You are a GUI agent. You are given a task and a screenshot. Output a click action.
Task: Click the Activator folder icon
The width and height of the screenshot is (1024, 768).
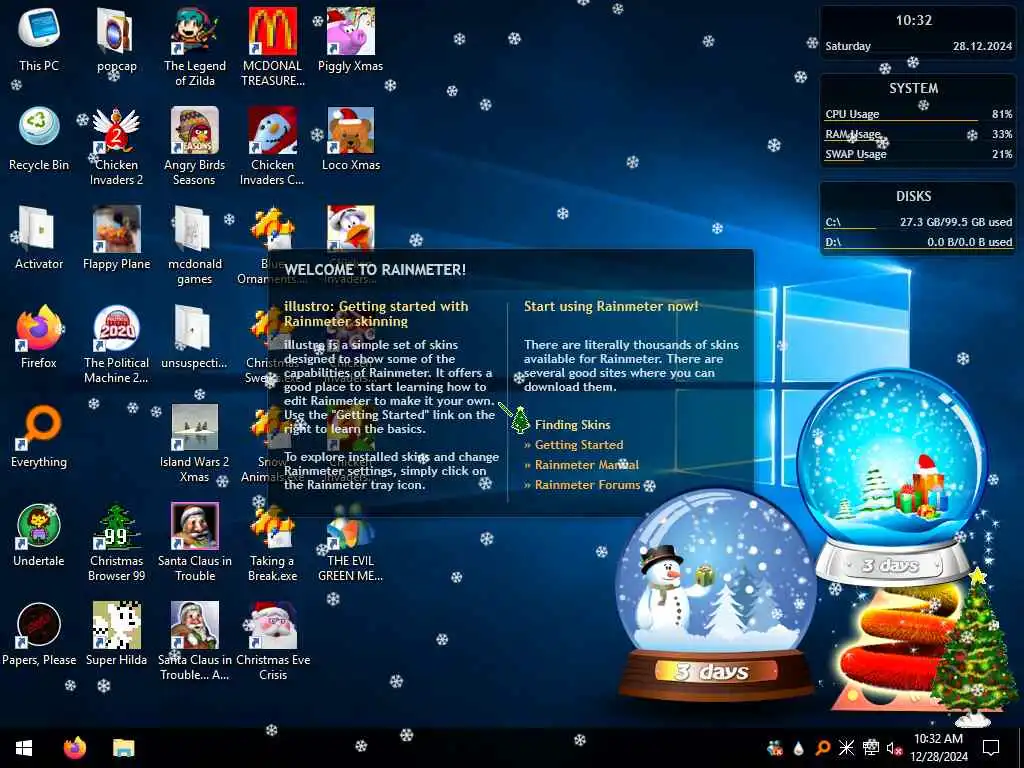point(39,238)
